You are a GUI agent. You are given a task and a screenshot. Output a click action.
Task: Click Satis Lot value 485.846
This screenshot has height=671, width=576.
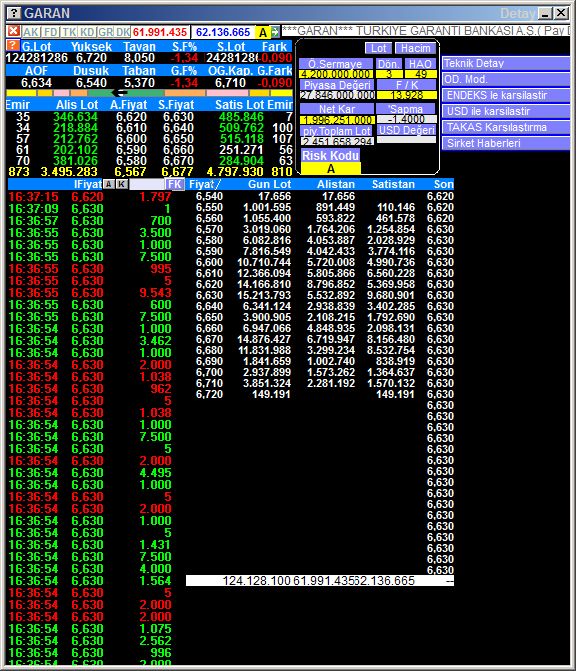pos(241,117)
